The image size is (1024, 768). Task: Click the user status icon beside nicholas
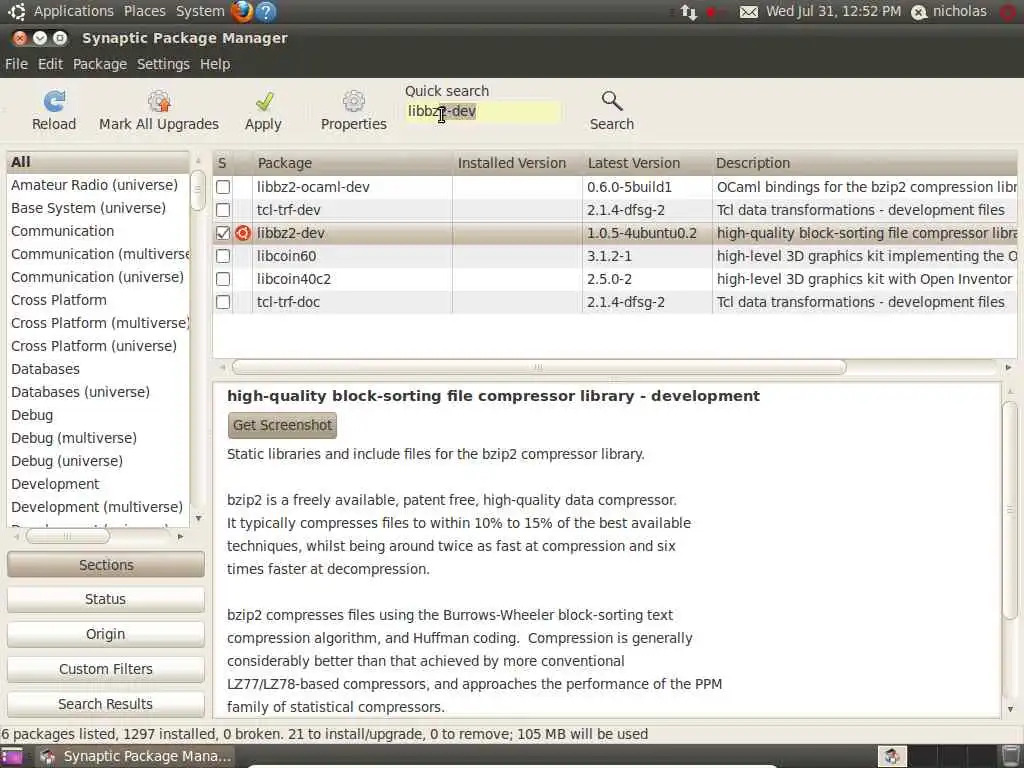coord(919,12)
